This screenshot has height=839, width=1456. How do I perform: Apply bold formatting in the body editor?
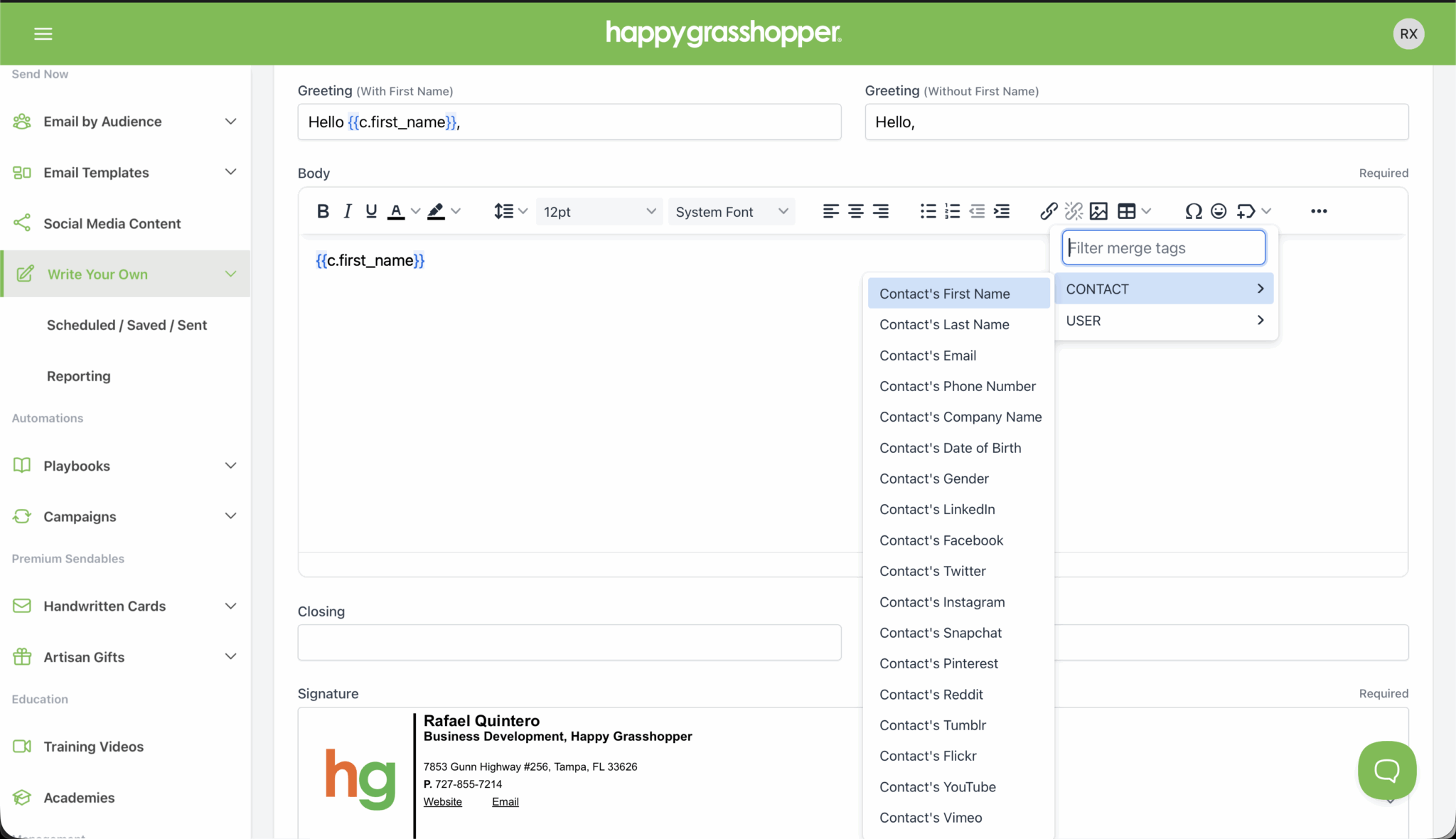pyautogui.click(x=323, y=211)
